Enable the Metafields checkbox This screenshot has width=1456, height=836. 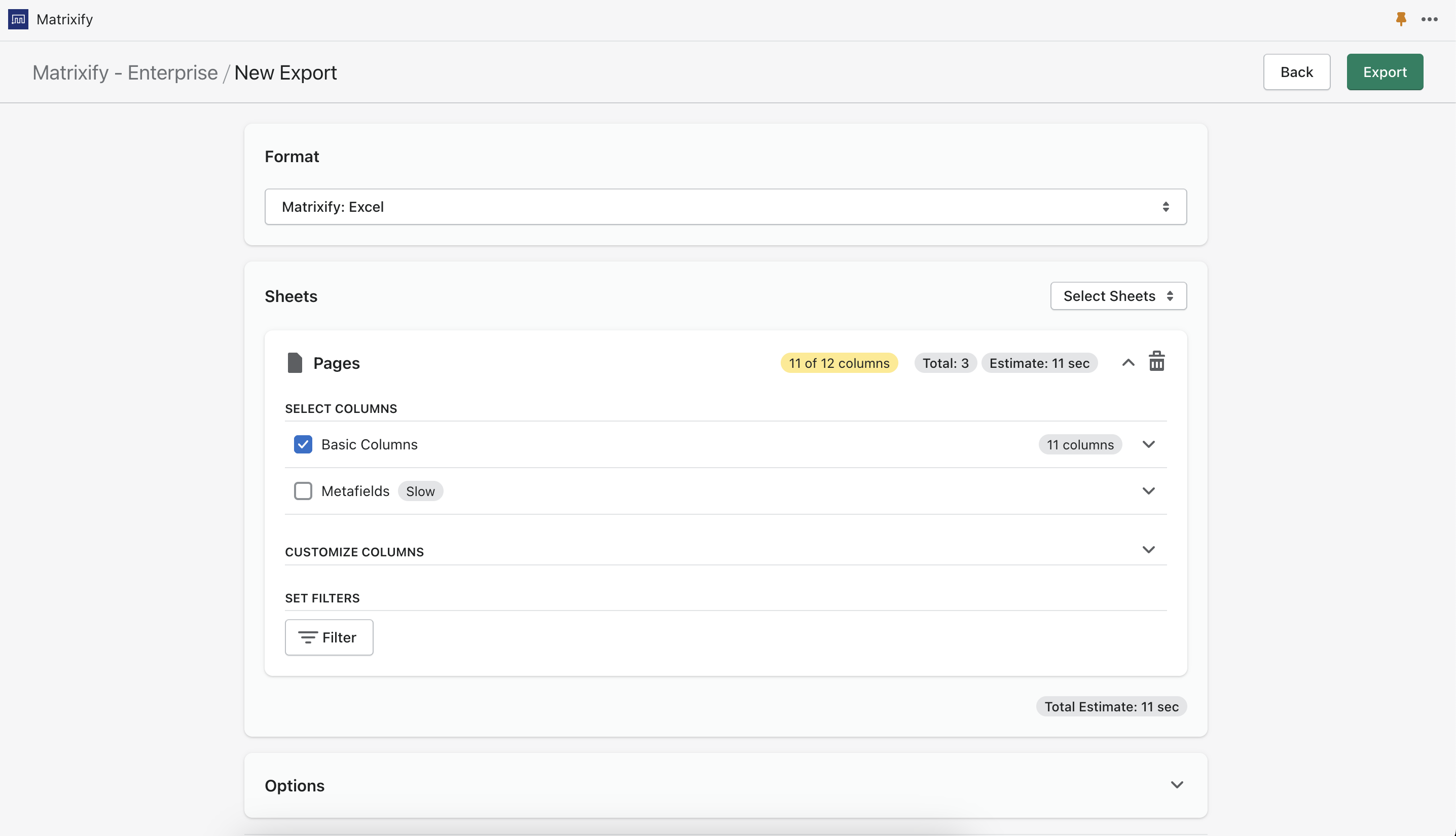point(303,491)
